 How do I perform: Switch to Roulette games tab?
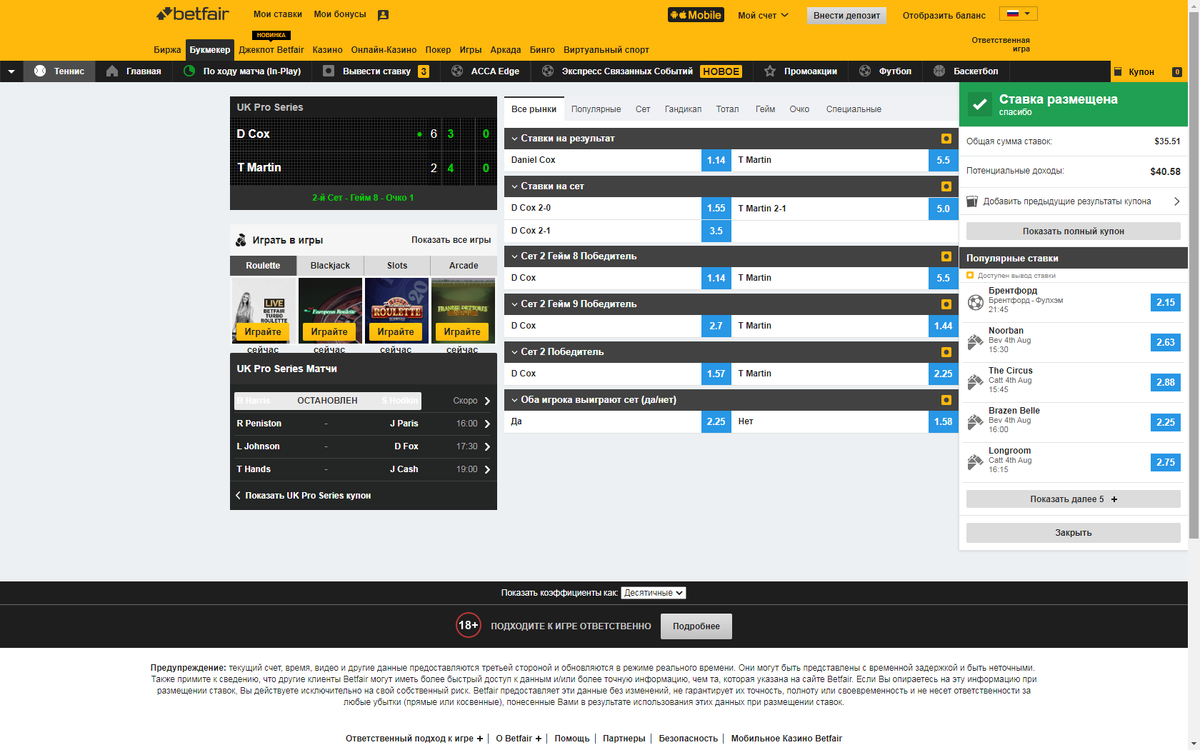point(263,266)
